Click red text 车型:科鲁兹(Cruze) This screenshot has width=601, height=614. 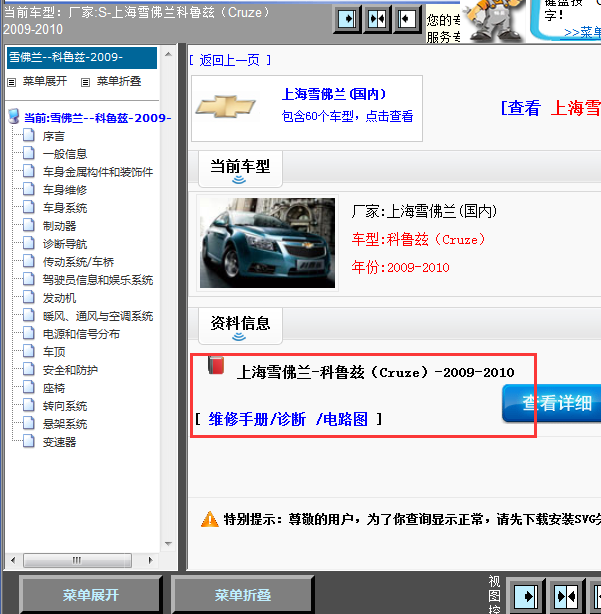[418, 239]
